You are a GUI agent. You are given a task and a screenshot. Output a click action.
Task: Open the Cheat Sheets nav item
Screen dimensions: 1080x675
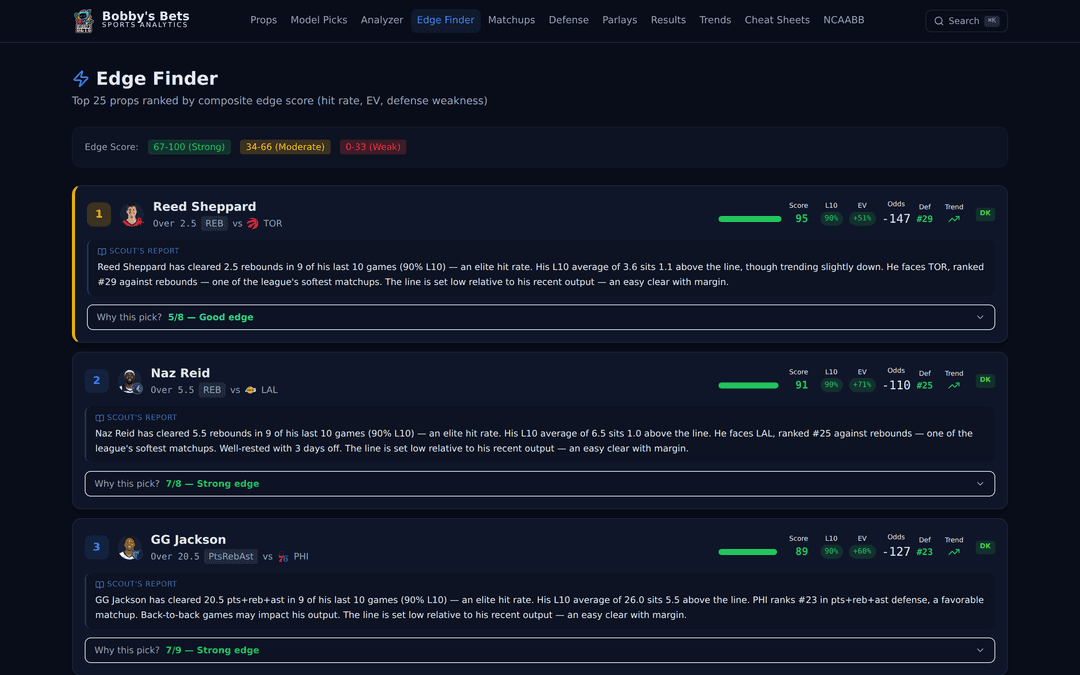pyautogui.click(x=777, y=21)
